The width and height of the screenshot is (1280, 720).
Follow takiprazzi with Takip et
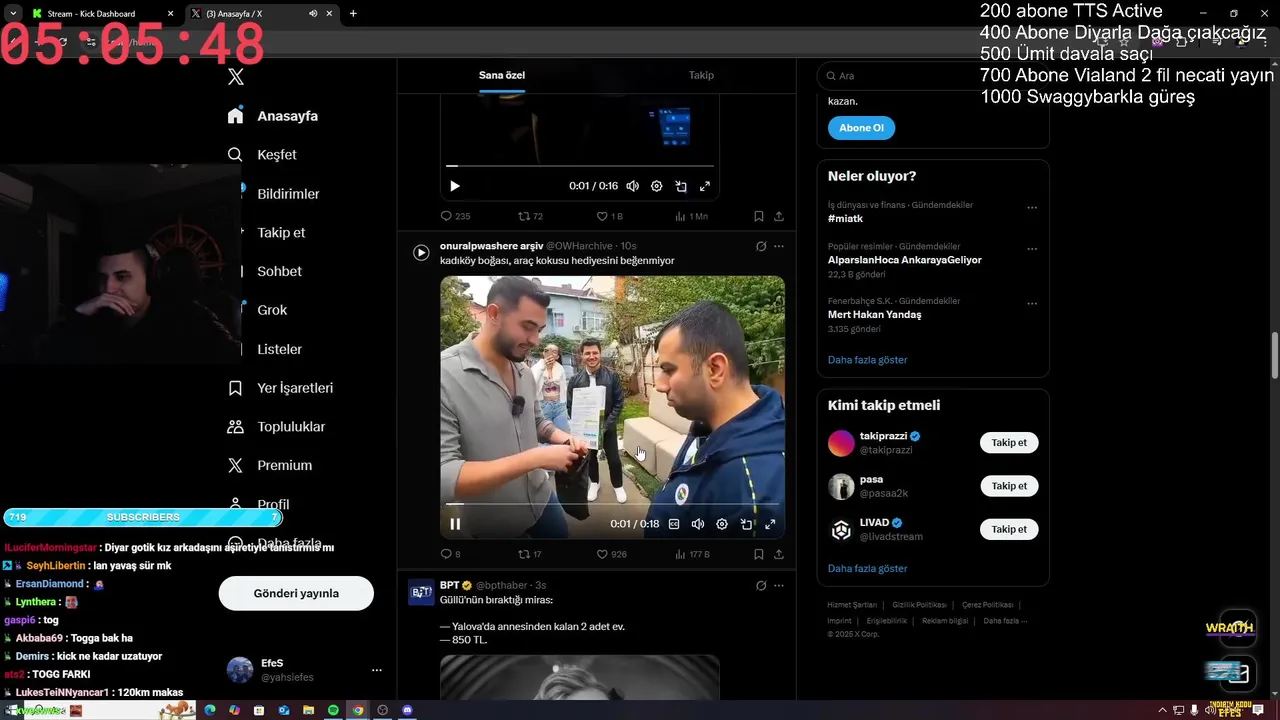(x=1009, y=443)
